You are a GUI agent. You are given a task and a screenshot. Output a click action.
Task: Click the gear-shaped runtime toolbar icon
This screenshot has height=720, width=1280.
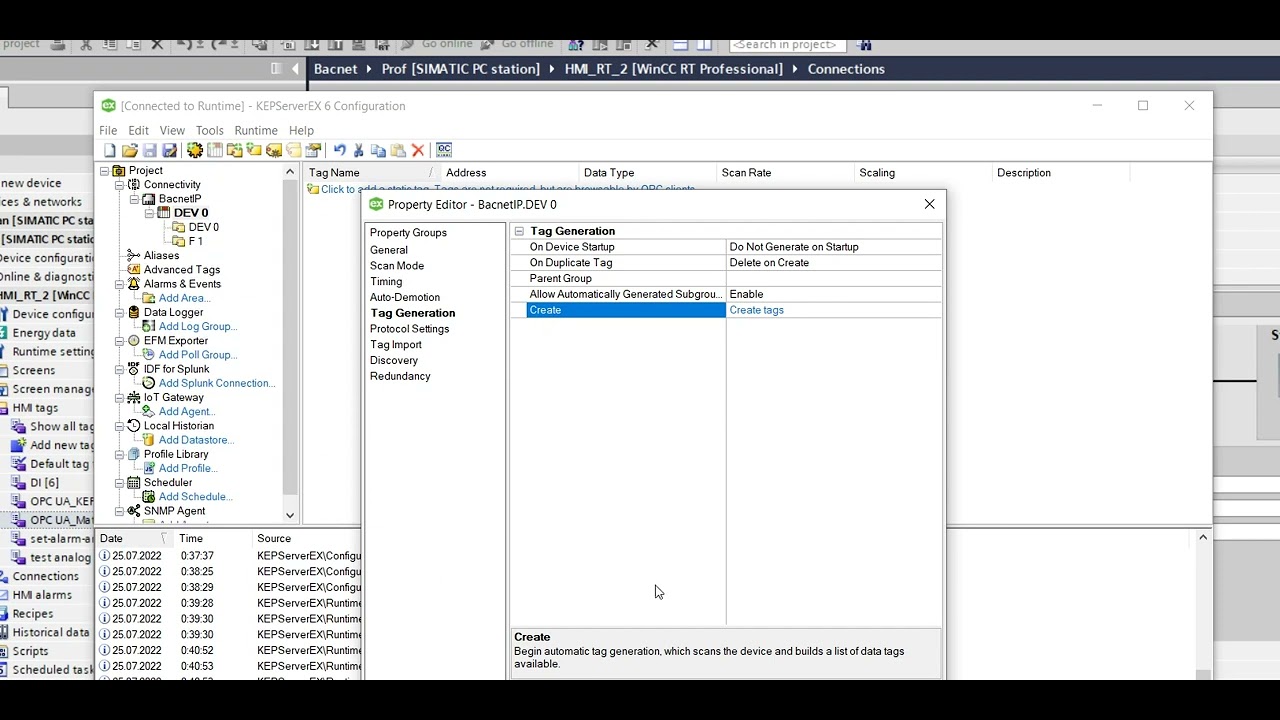194,150
